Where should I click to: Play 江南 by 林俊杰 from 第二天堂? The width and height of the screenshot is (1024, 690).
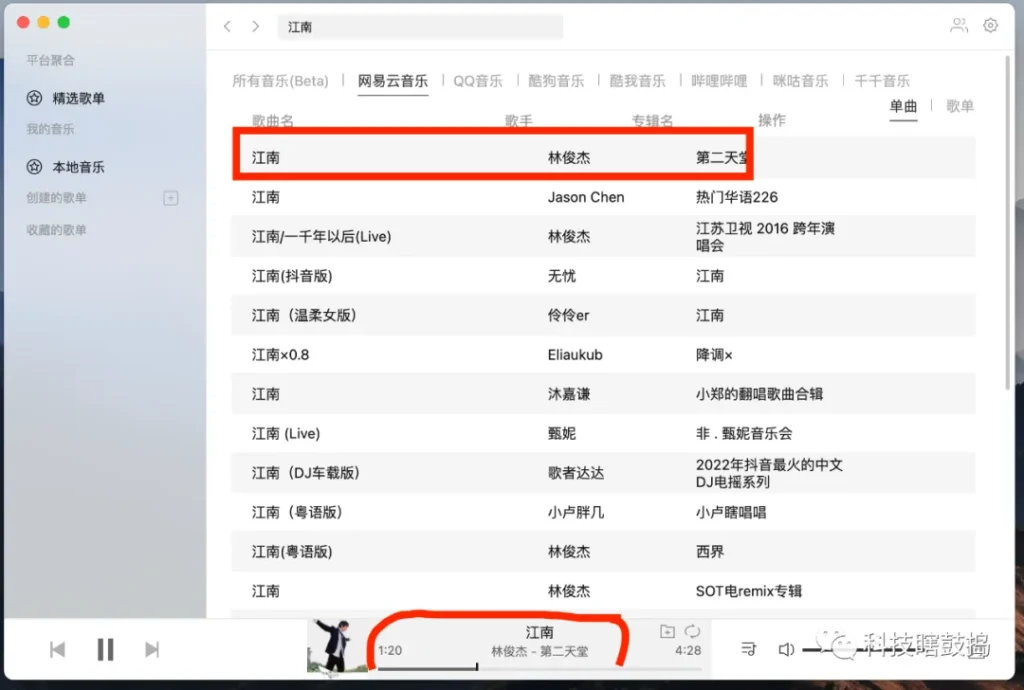(603, 157)
